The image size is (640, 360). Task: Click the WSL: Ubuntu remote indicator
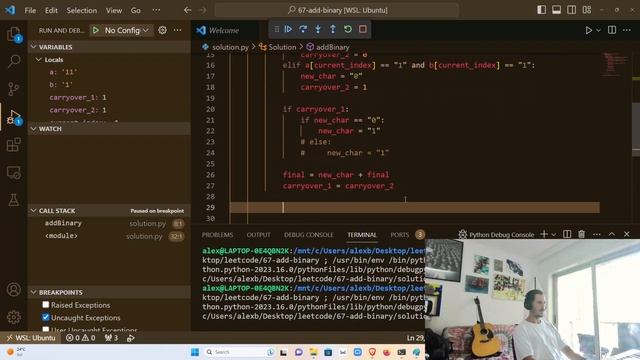pos(31,338)
